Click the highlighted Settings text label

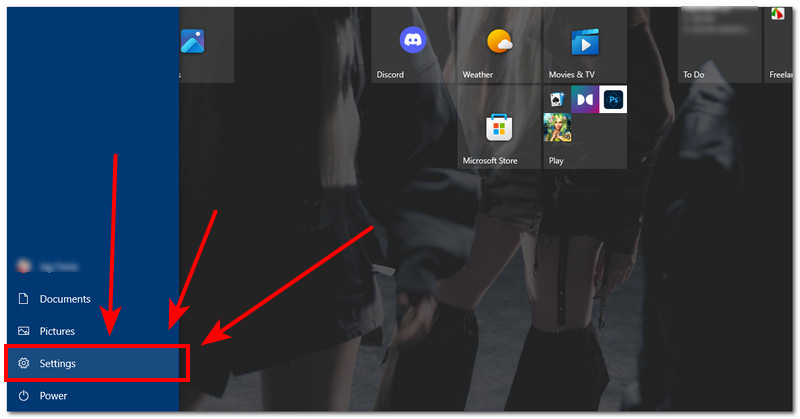(x=58, y=364)
